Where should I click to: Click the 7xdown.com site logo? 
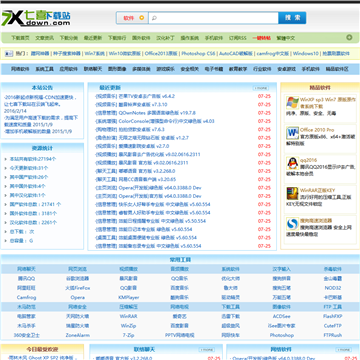(36, 18)
